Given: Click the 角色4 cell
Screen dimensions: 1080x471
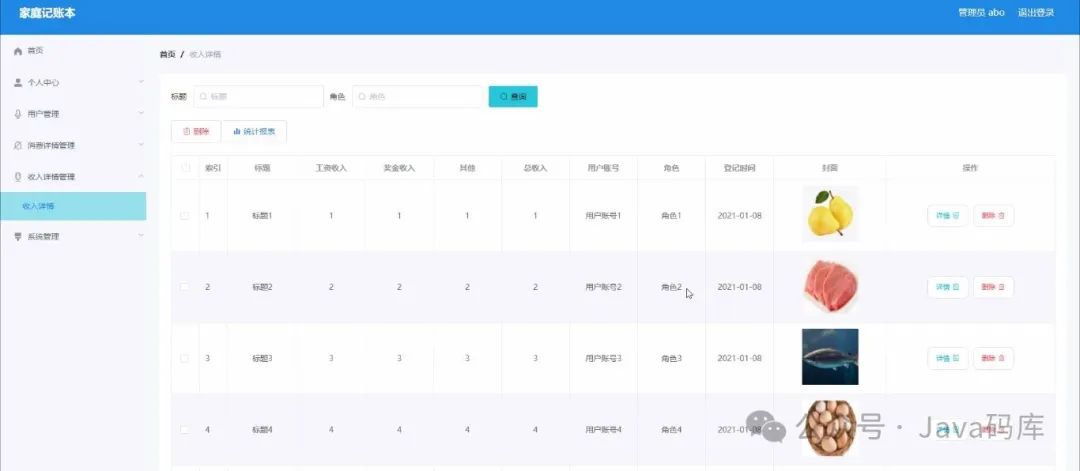Looking at the screenshot, I should (x=671, y=430).
